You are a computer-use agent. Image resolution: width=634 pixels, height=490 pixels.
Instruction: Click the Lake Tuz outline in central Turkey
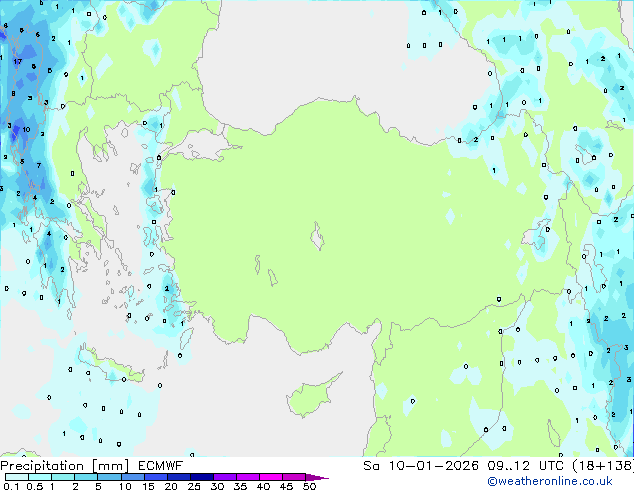coord(319,239)
